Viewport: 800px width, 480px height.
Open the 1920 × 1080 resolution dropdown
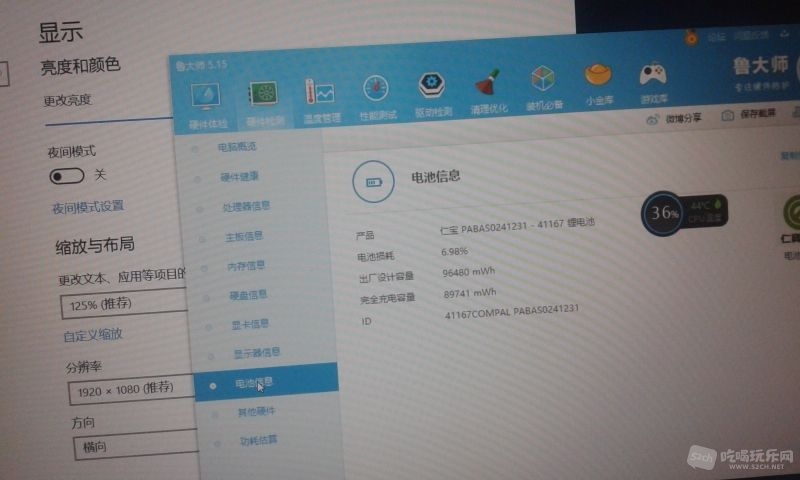132,390
